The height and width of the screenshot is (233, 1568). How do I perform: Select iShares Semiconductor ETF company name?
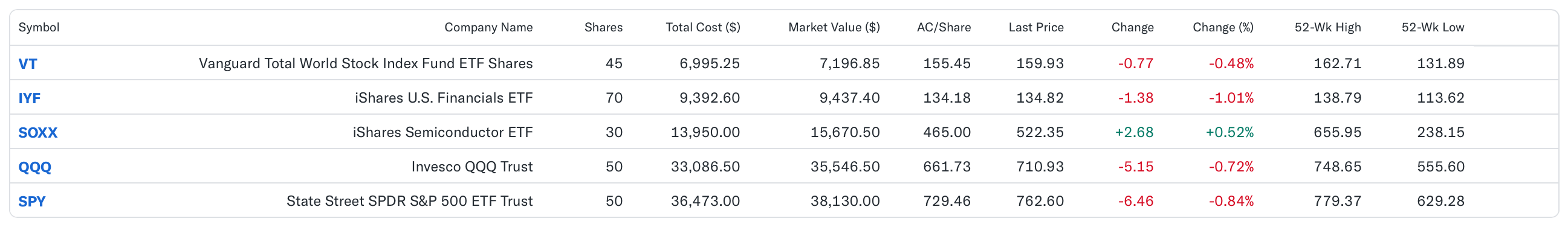tap(442, 132)
